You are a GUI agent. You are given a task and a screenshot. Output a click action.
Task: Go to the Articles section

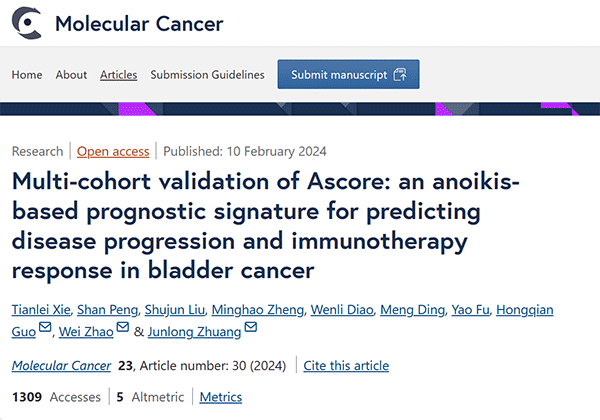[119, 75]
